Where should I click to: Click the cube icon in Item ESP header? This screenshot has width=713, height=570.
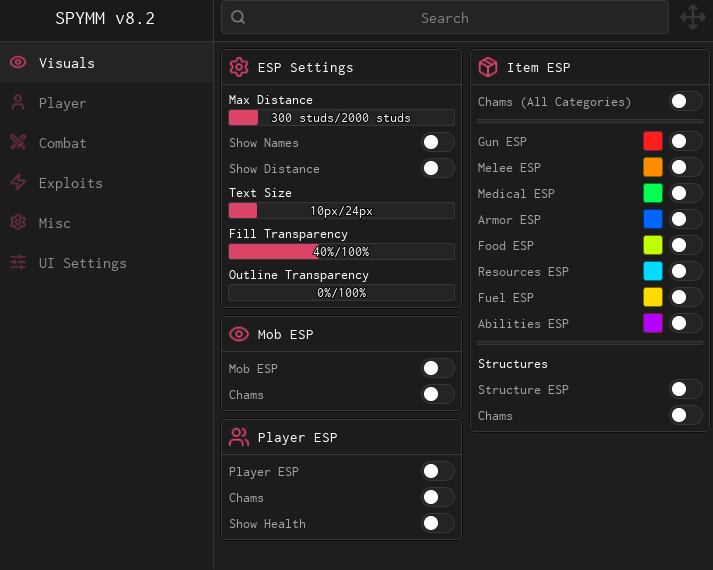pos(488,67)
